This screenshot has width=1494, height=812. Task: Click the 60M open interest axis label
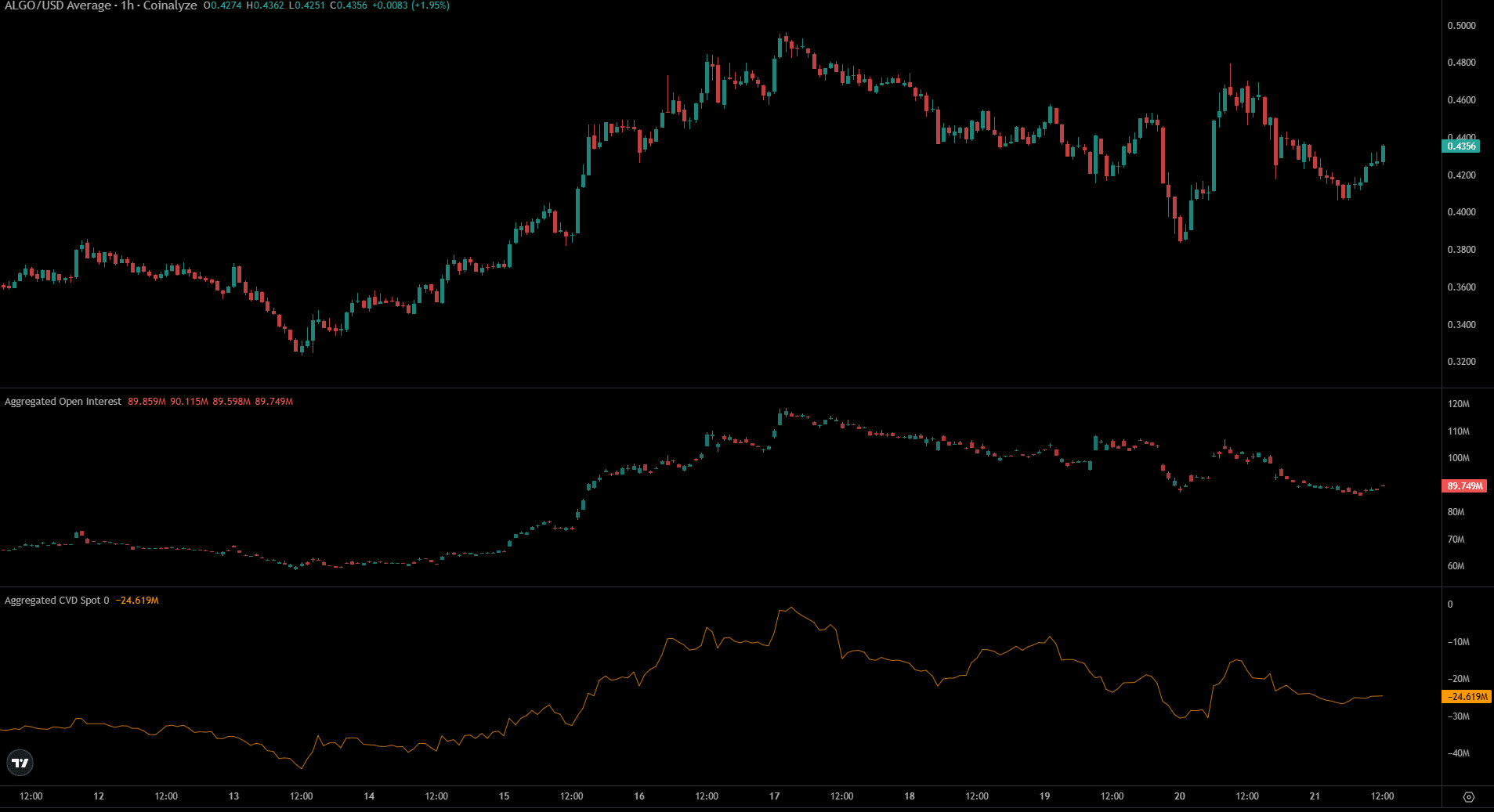point(1456,566)
